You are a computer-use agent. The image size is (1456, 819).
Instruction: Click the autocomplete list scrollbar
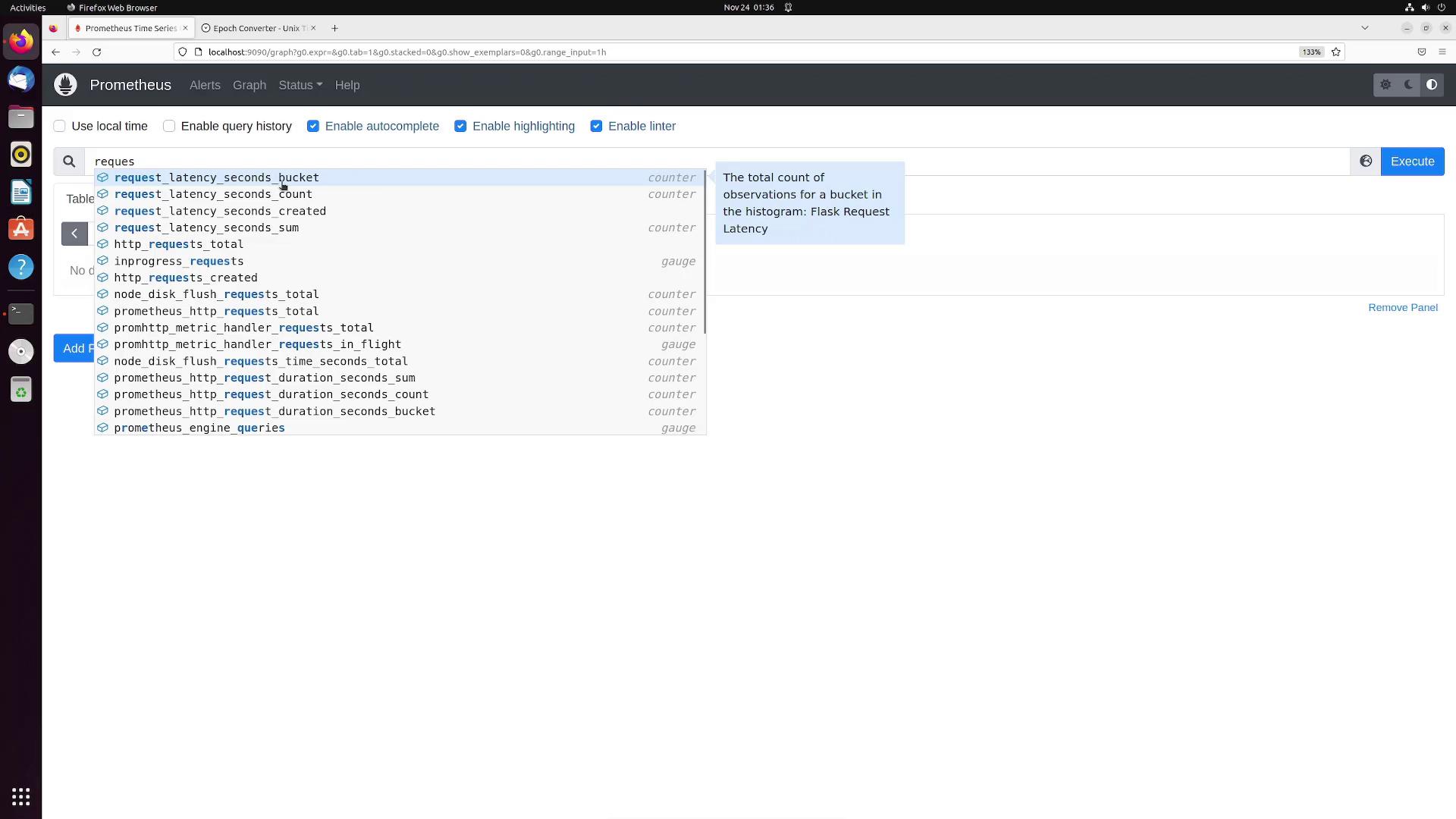705,252
